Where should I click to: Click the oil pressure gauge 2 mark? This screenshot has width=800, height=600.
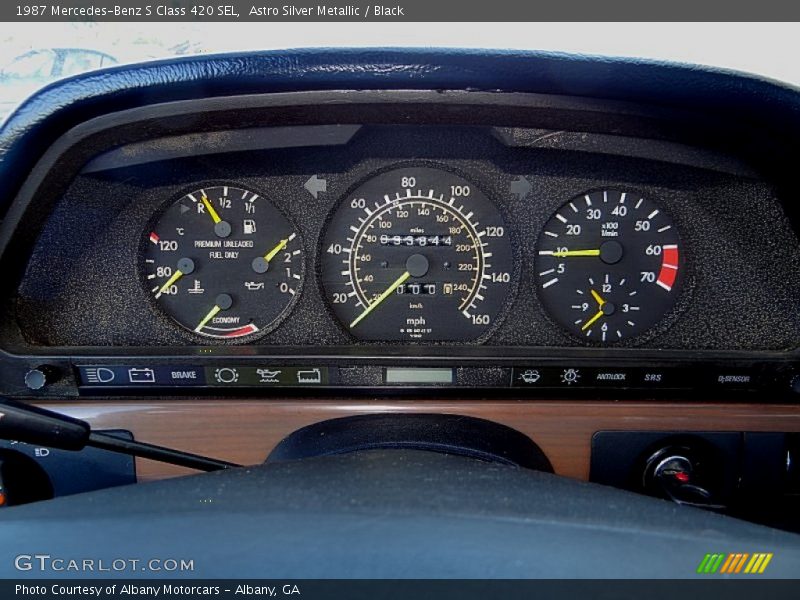[287, 258]
